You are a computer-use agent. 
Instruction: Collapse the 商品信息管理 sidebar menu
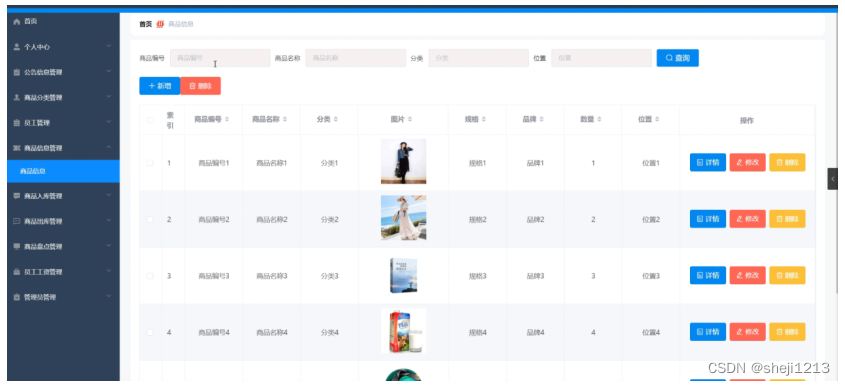point(64,148)
